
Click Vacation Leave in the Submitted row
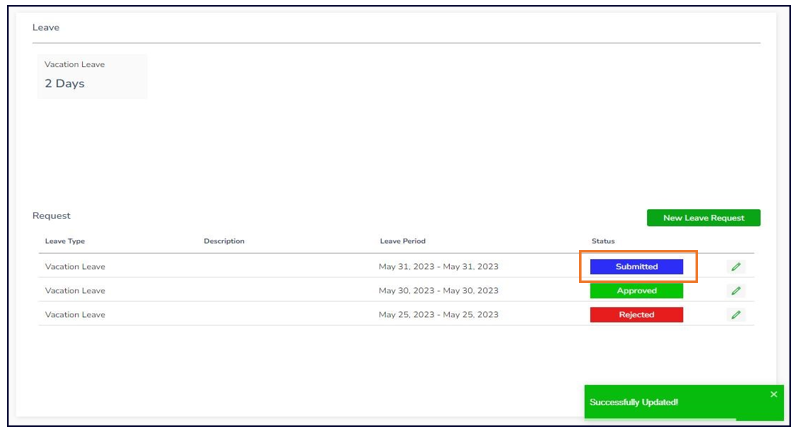click(75, 267)
